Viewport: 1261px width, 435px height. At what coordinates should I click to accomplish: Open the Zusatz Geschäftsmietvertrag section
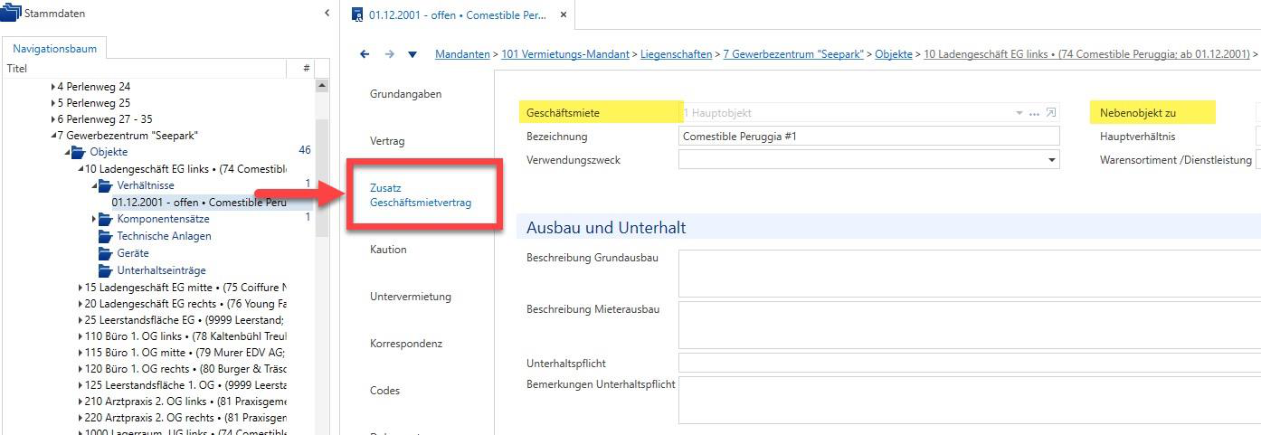(420, 196)
